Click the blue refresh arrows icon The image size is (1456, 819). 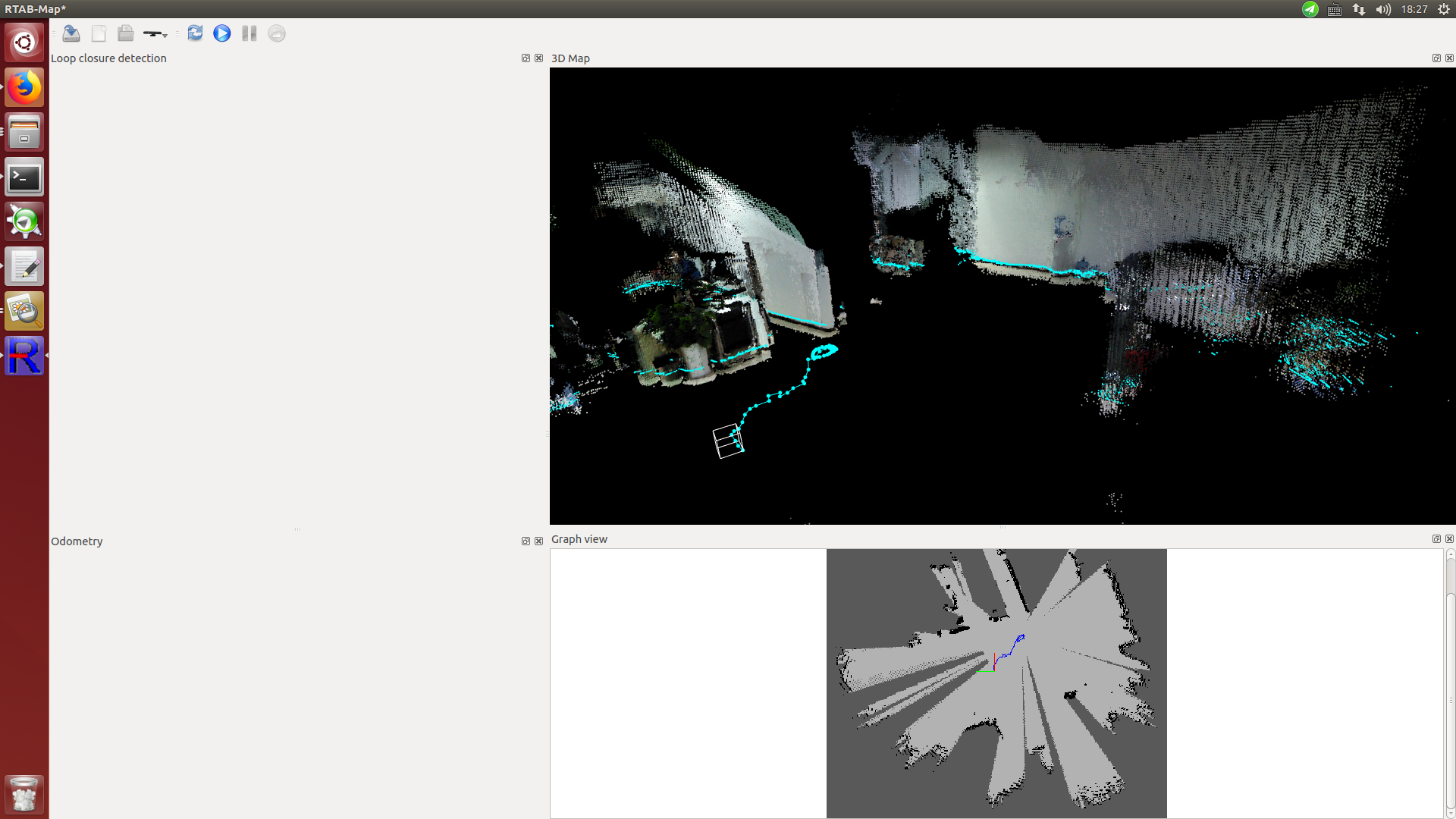coord(195,33)
